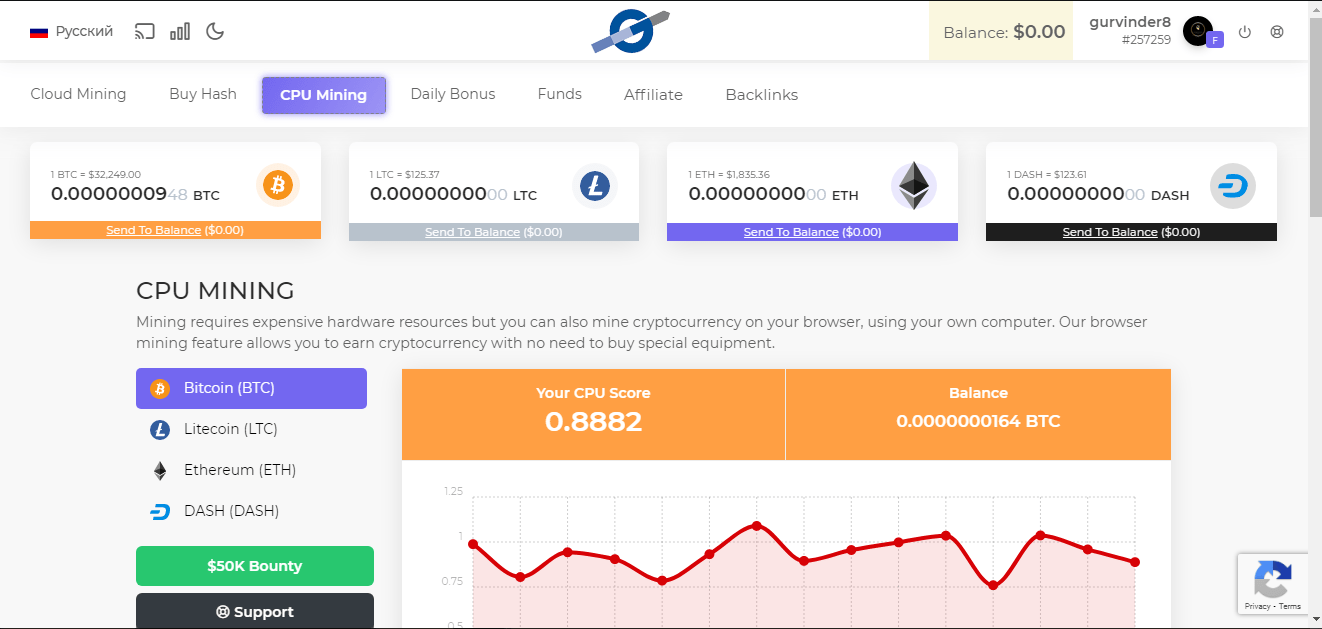Image resolution: width=1322 pixels, height=629 pixels.
Task: Click the Ethereum icon in sidebar list
Action: 160,470
